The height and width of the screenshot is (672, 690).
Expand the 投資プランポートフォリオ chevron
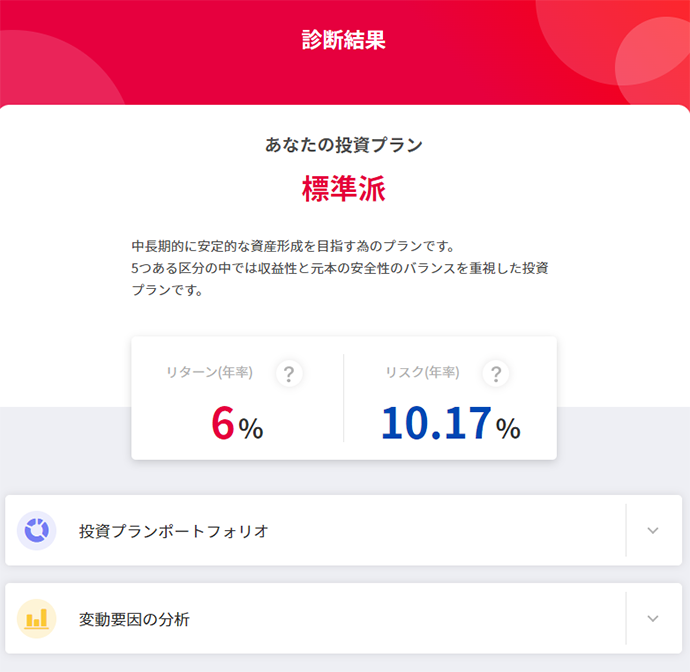pos(653,531)
